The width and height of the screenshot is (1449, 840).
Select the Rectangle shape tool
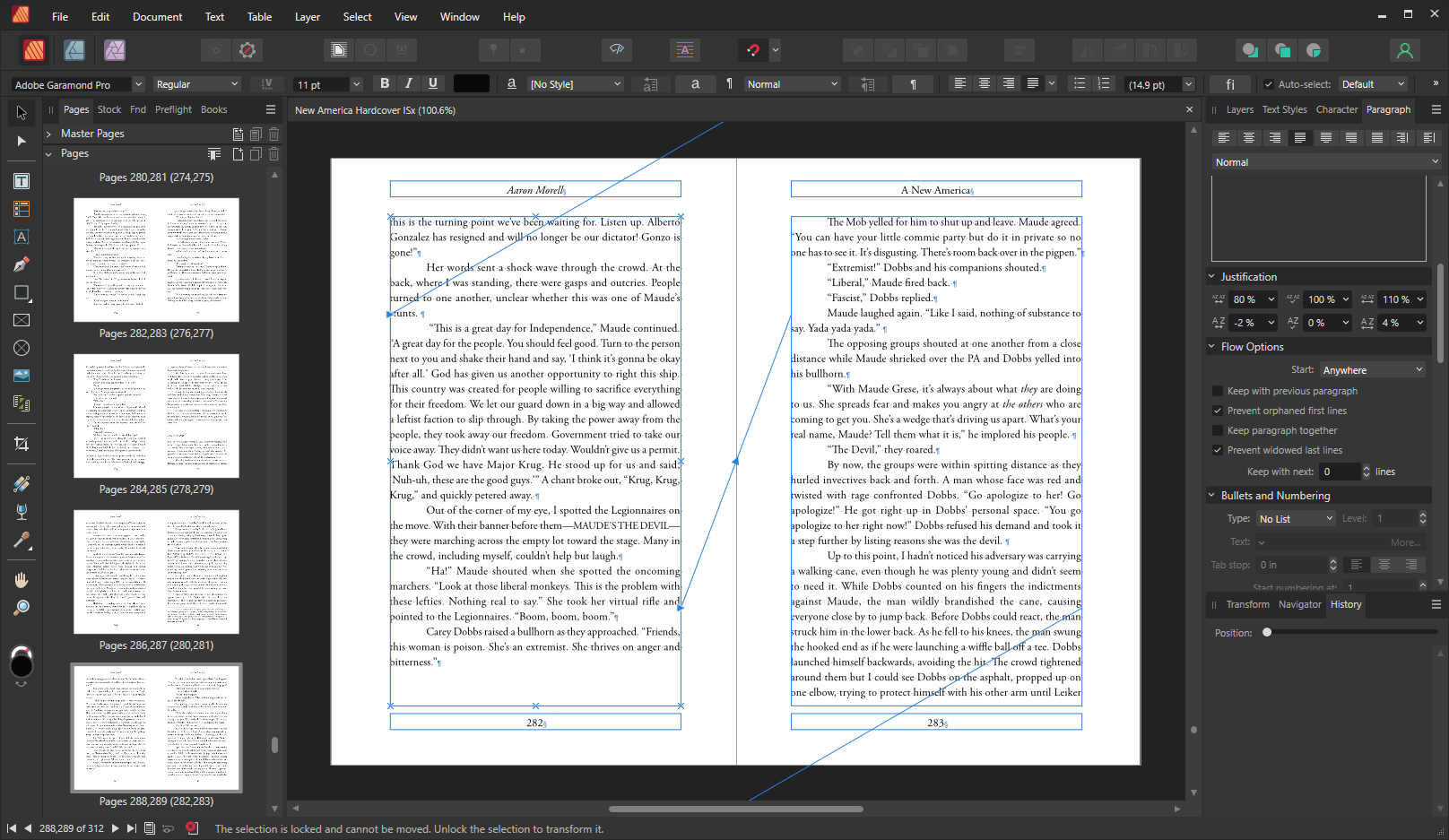[22, 292]
